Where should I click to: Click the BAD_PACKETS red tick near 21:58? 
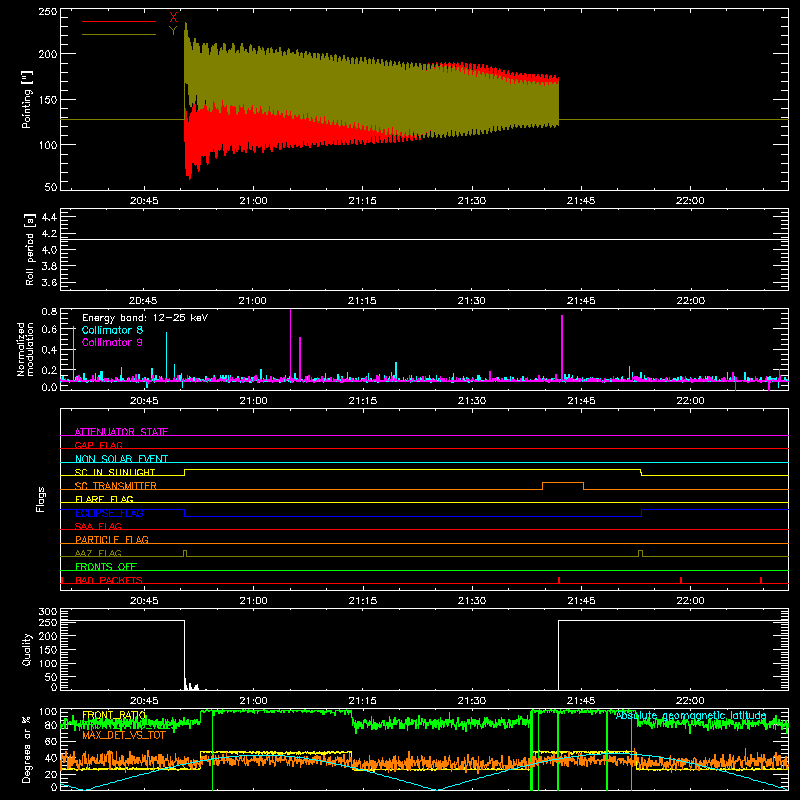(x=681, y=580)
